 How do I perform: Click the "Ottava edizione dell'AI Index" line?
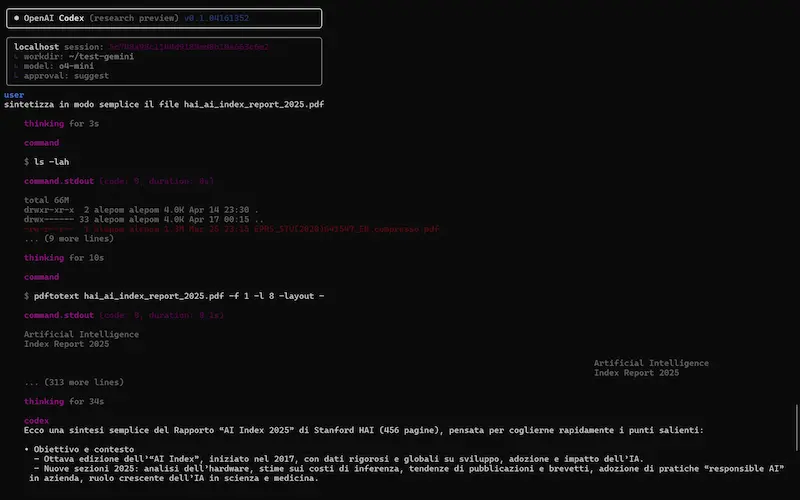pyautogui.click(x=339, y=459)
